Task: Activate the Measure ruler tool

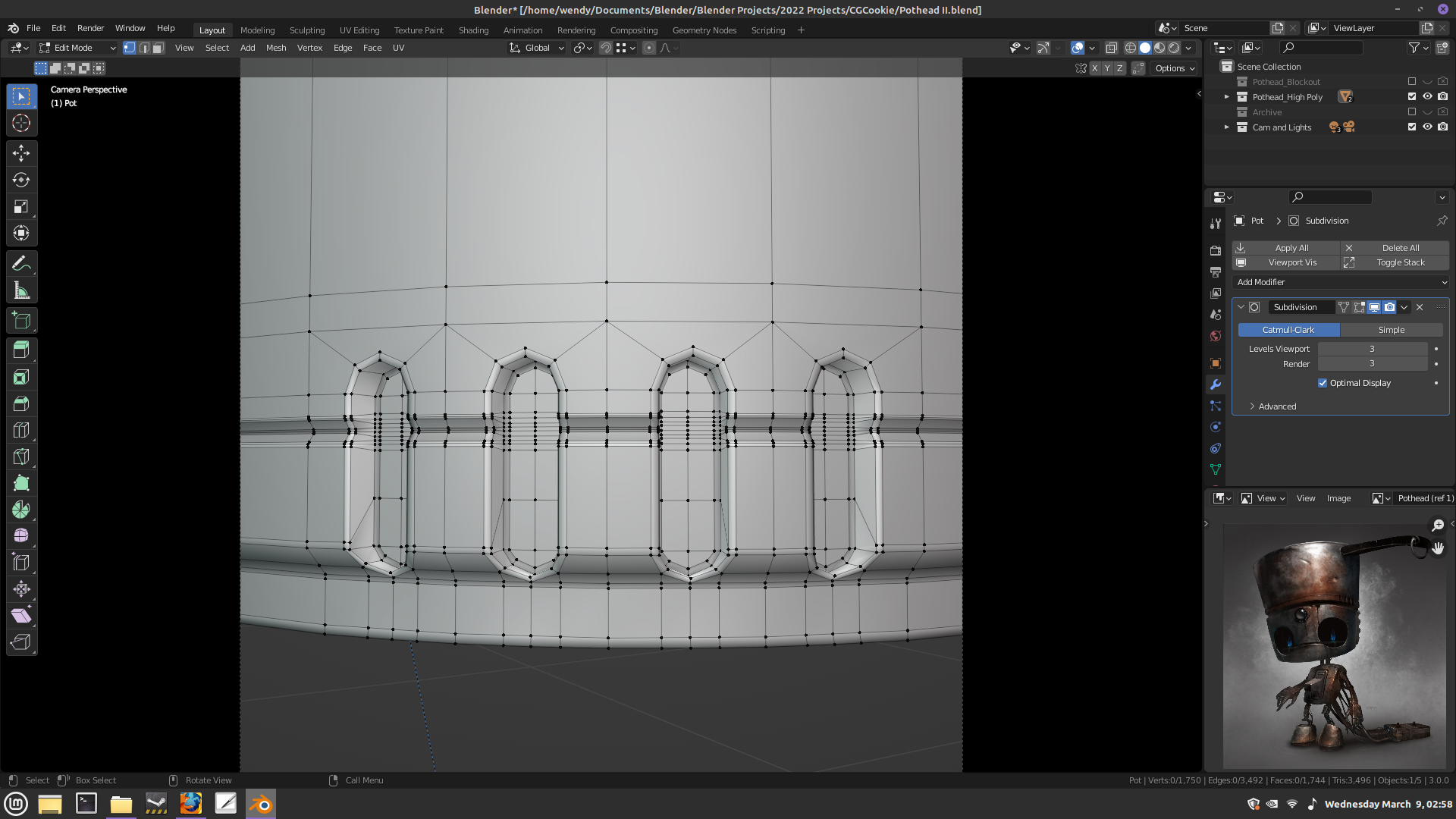Action: click(21, 290)
